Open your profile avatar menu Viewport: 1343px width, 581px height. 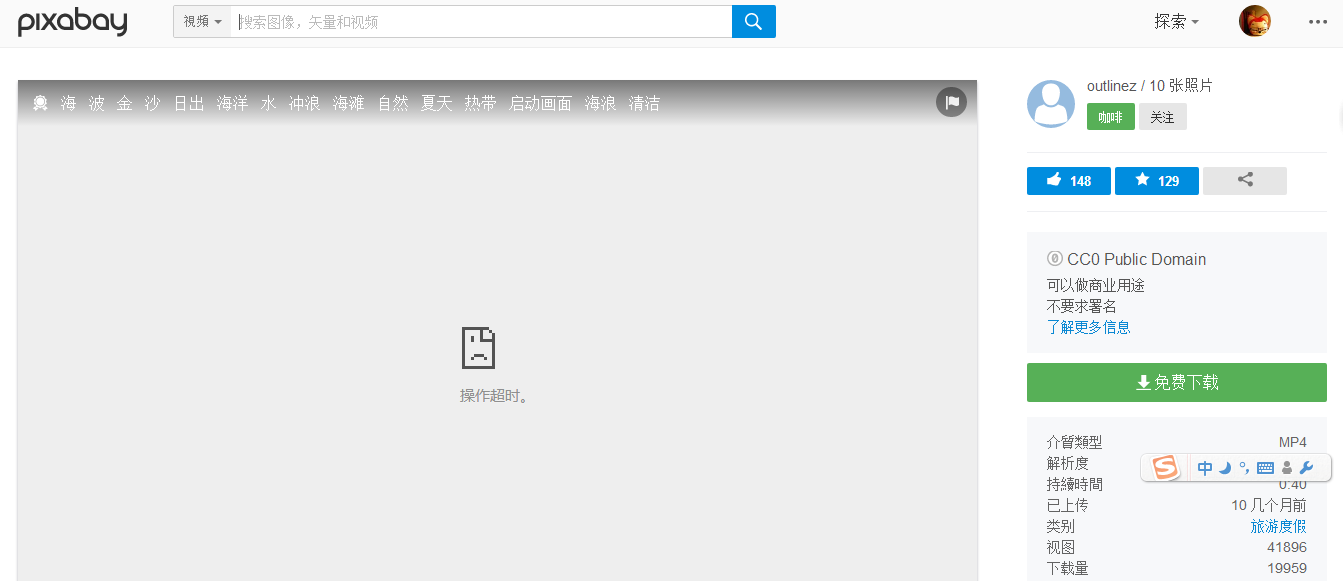[x=1256, y=21]
